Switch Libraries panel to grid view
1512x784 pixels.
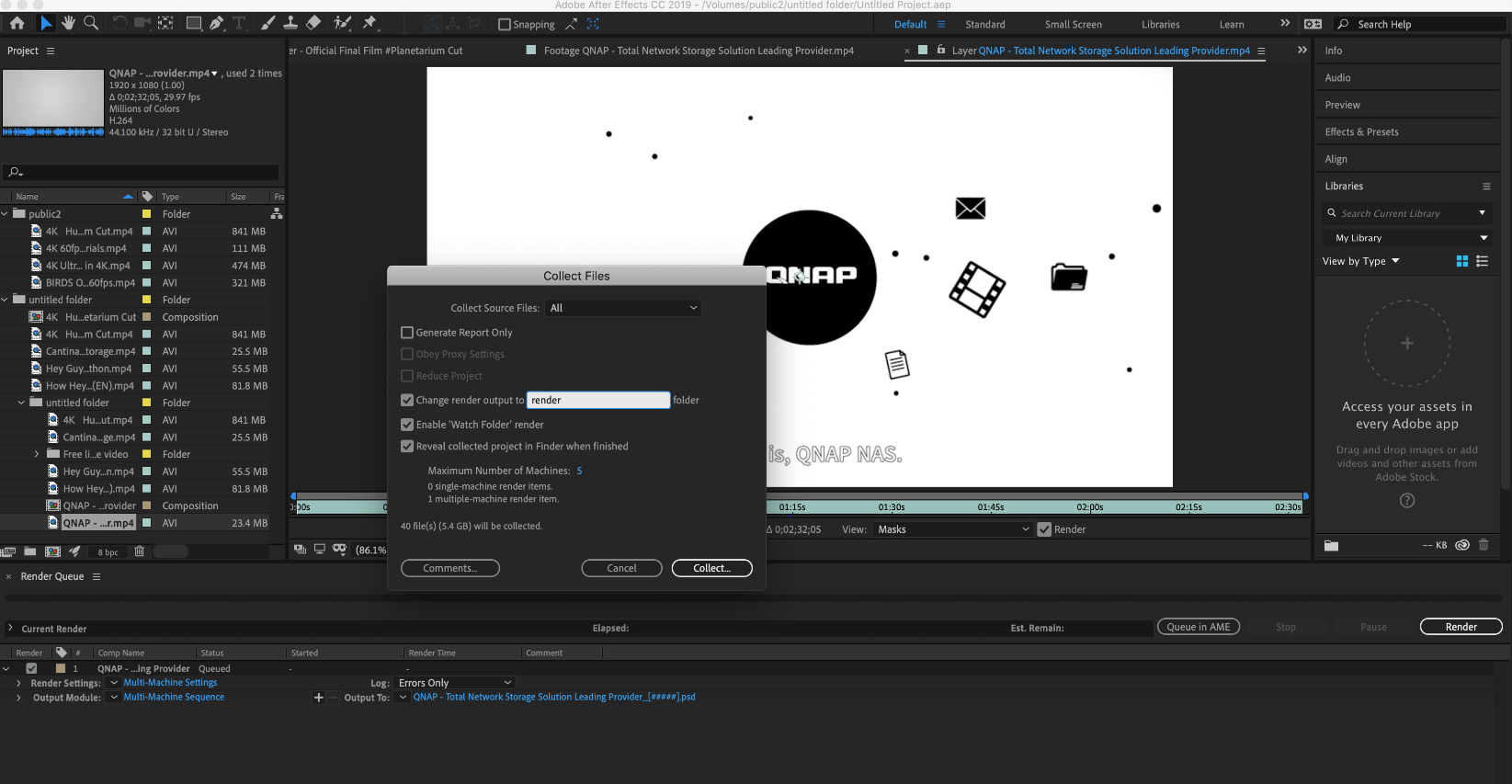(1462, 261)
